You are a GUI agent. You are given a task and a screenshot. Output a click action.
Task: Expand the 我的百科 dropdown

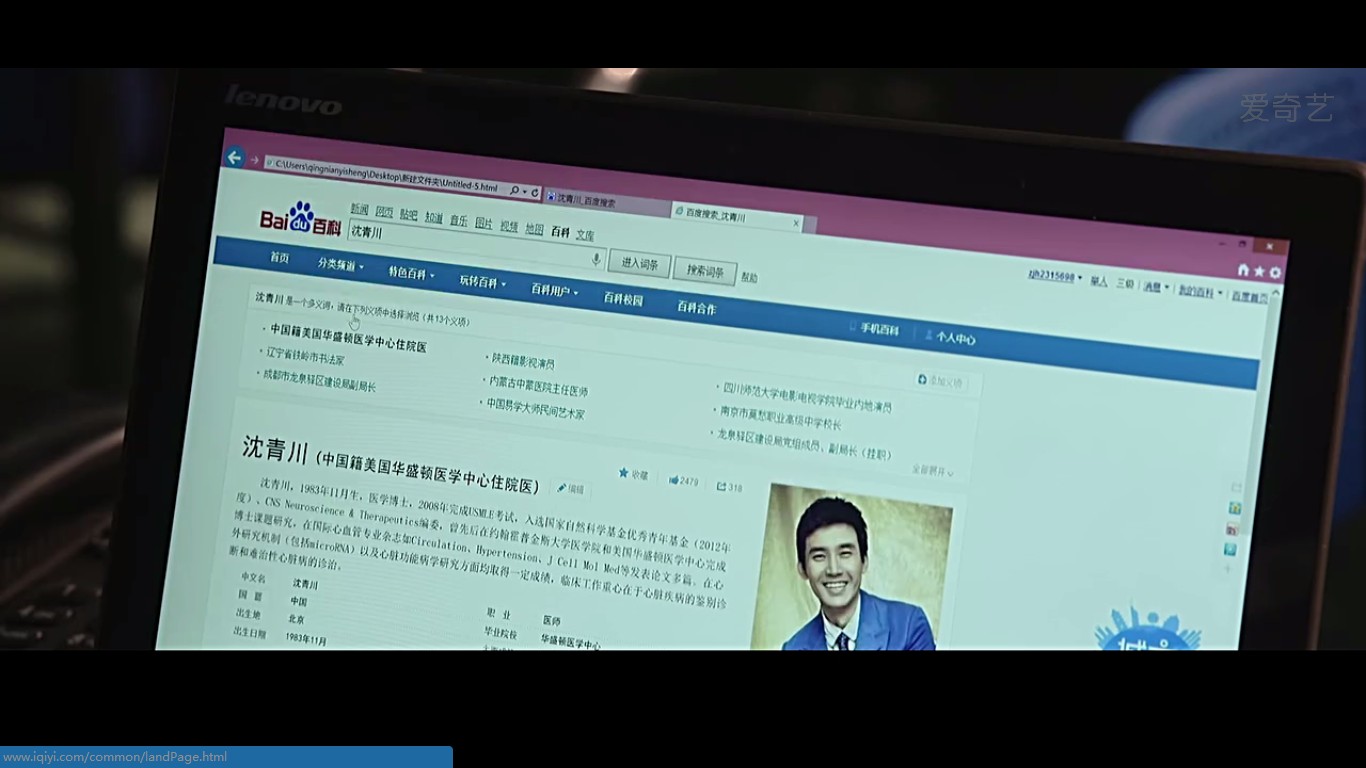point(1199,292)
